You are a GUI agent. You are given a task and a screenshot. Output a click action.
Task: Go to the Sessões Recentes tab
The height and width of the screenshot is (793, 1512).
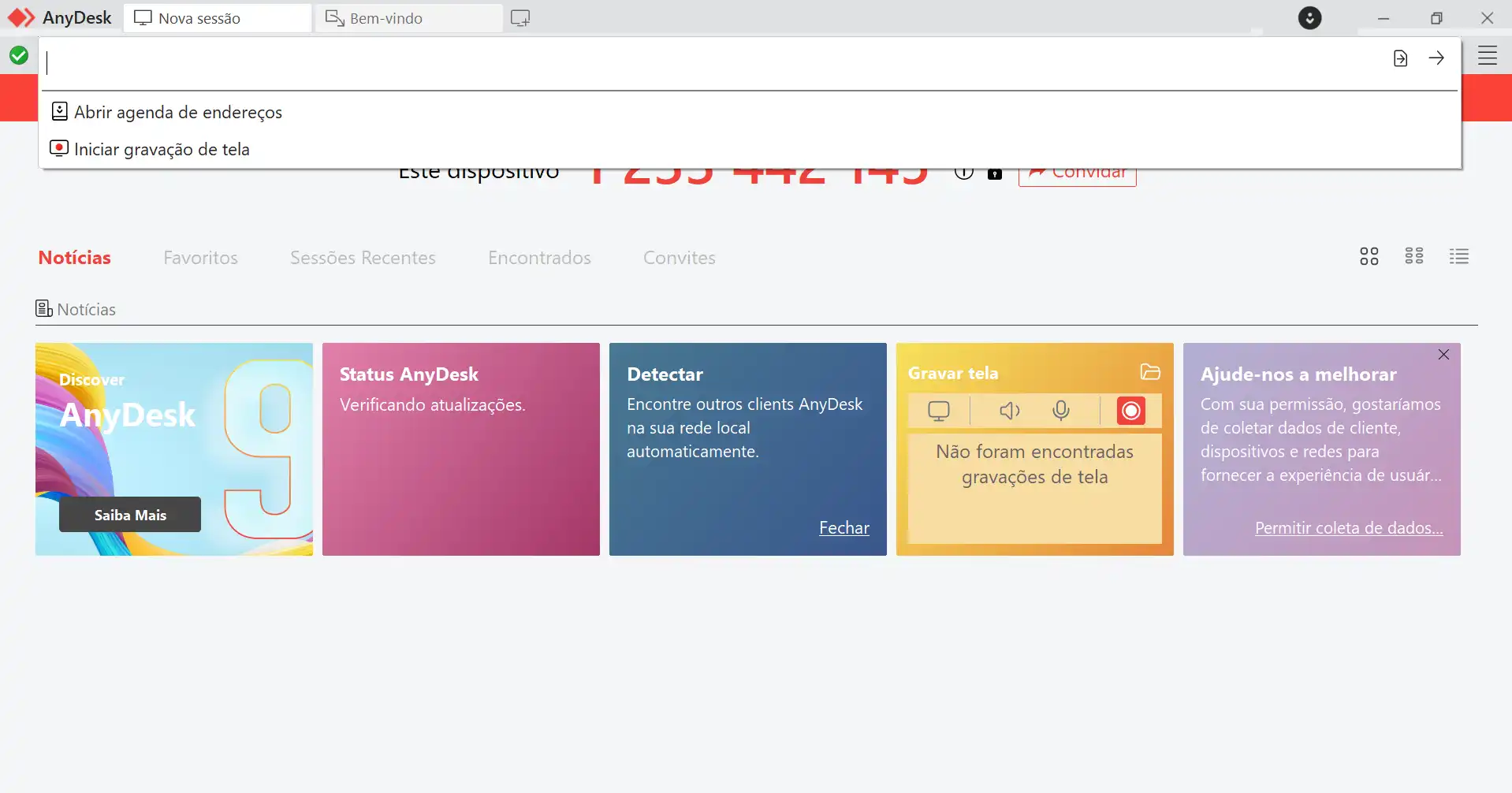point(363,258)
